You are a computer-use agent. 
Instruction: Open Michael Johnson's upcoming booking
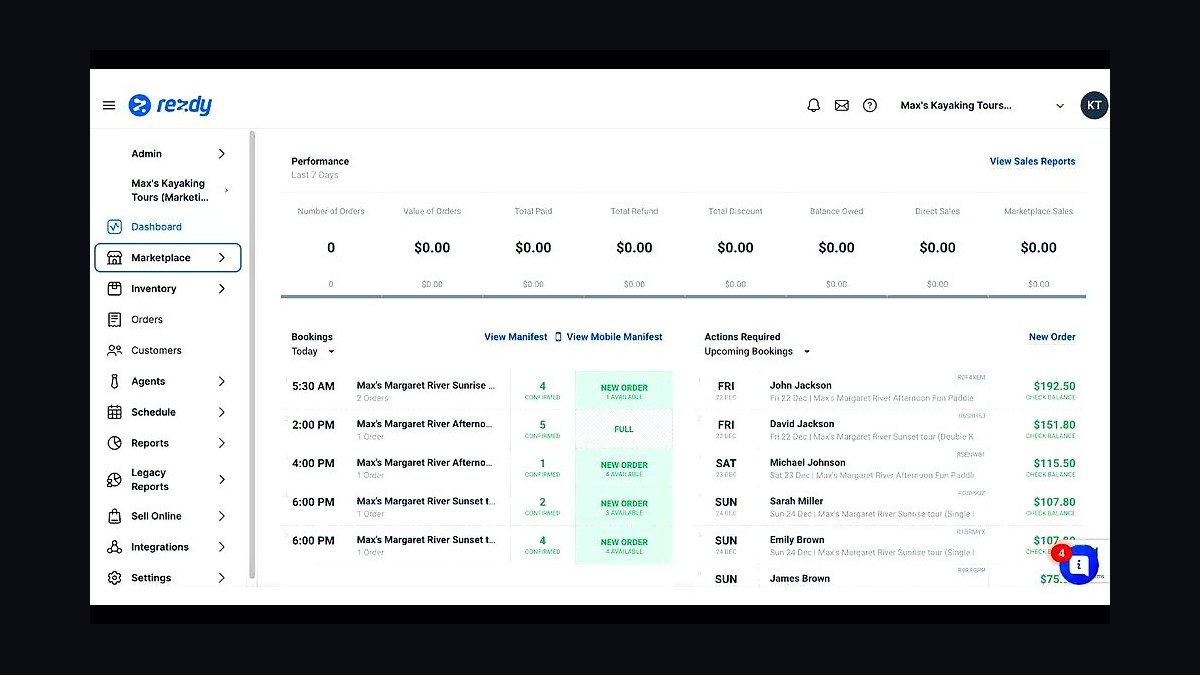coord(807,463)
